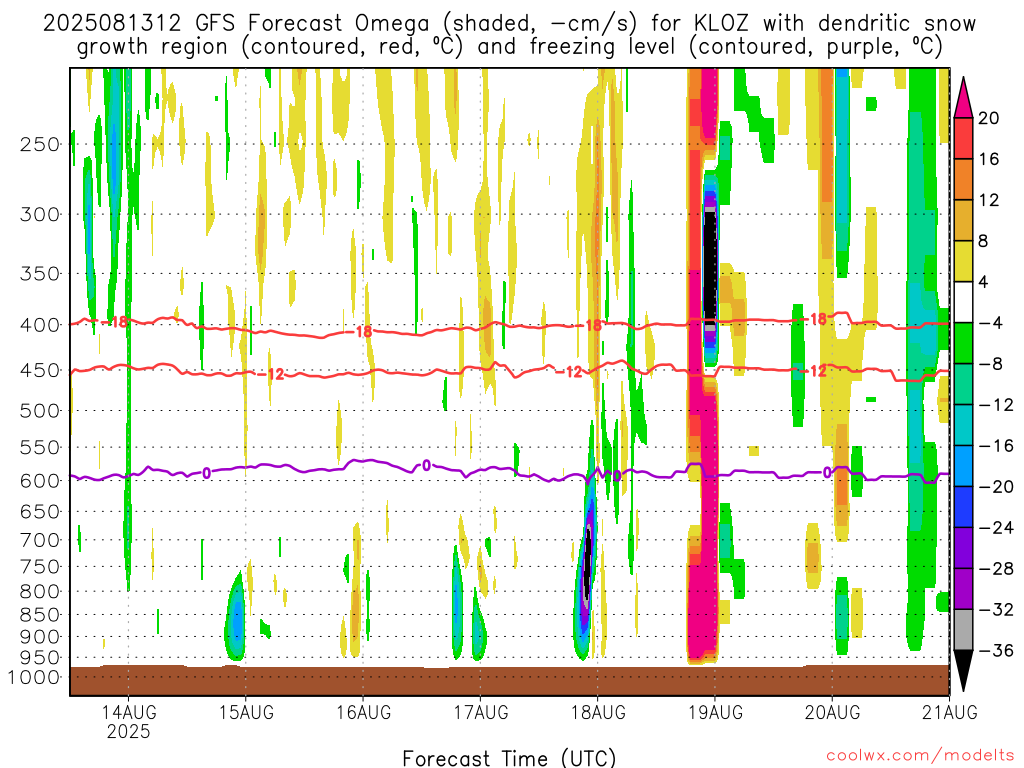Screen dimensions: 1024x768
Task: Click the legend value 8
Action: point(984,241)
